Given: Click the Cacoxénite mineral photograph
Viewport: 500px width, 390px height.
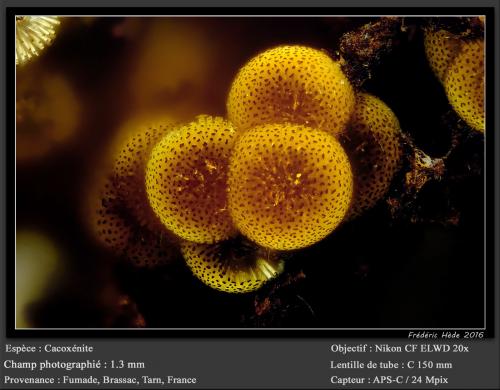Looking at the screenshot, I should click(250, 172).
